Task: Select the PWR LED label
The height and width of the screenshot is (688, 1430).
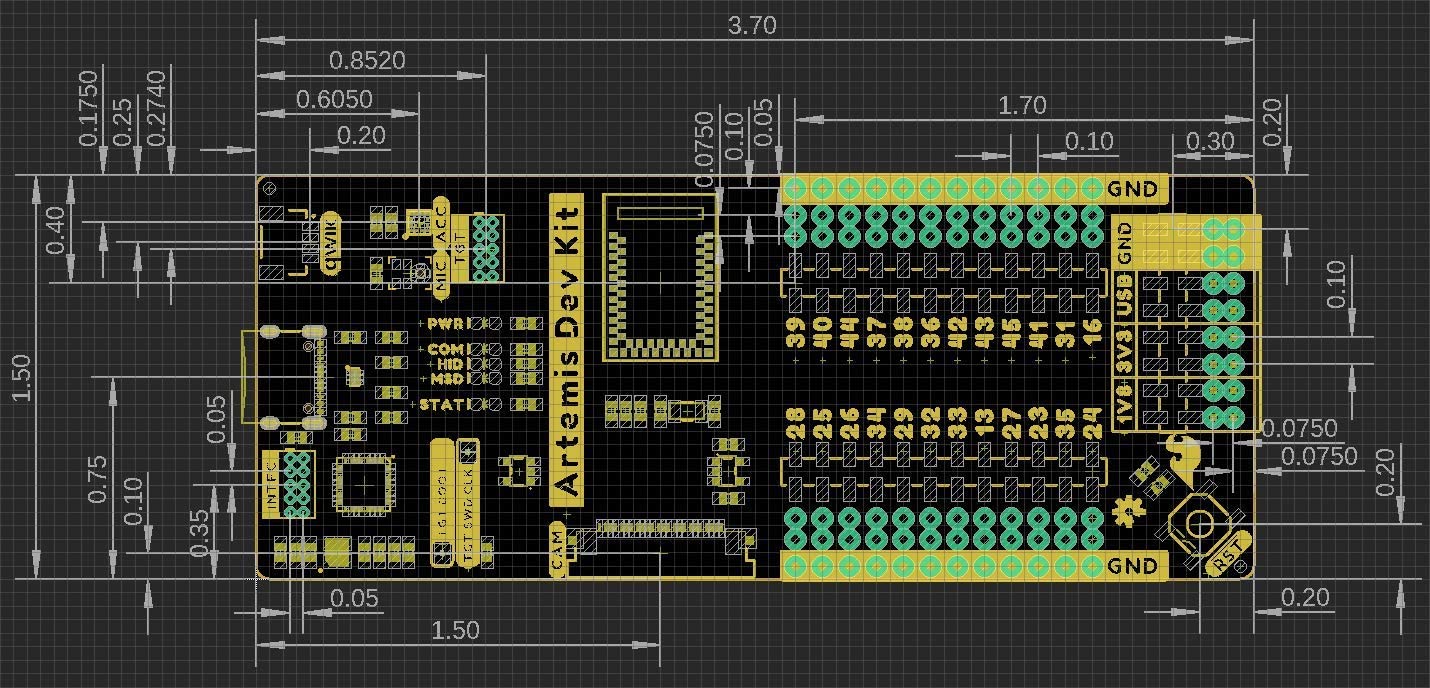Action: [443, 324]
